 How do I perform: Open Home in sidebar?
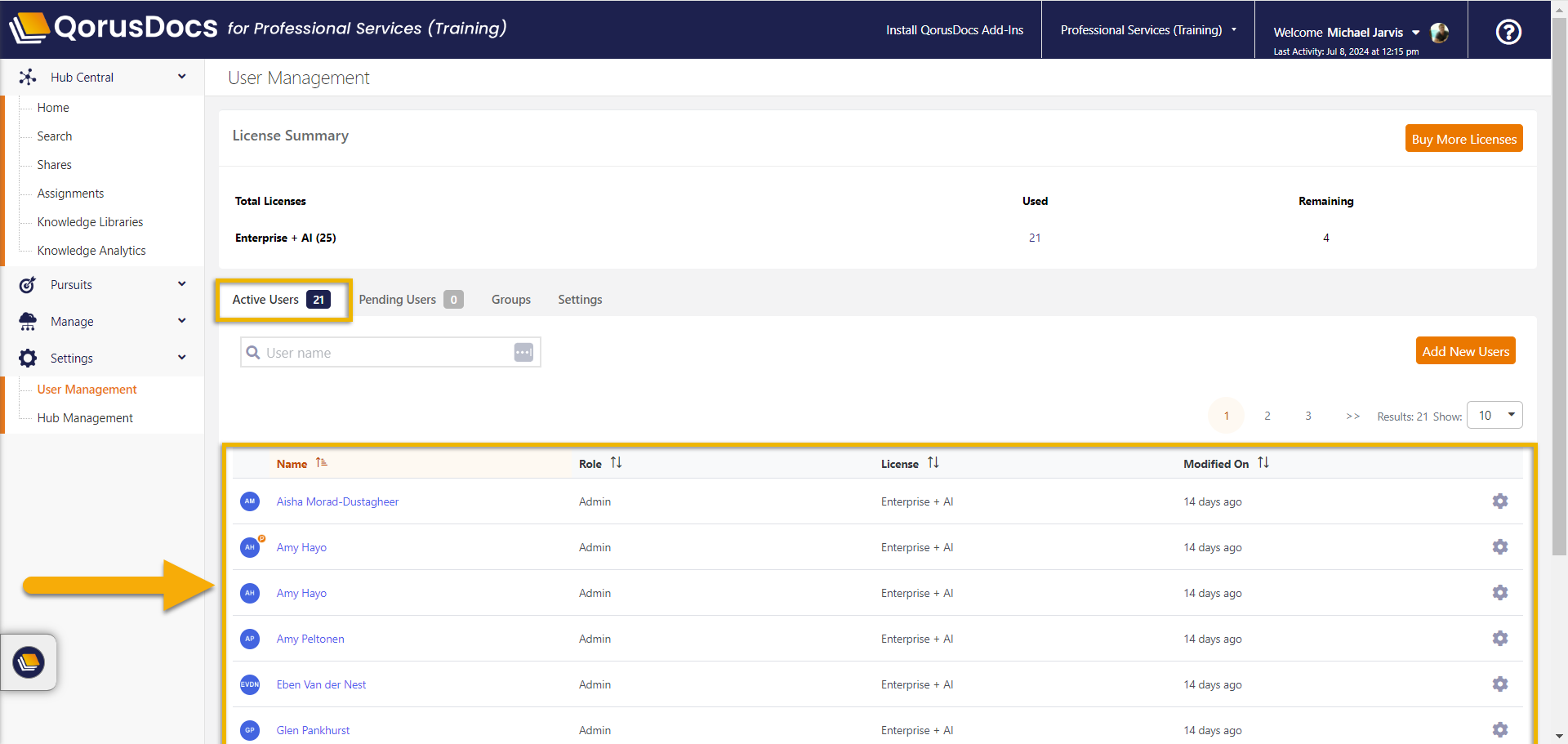[x=53, y=108]
